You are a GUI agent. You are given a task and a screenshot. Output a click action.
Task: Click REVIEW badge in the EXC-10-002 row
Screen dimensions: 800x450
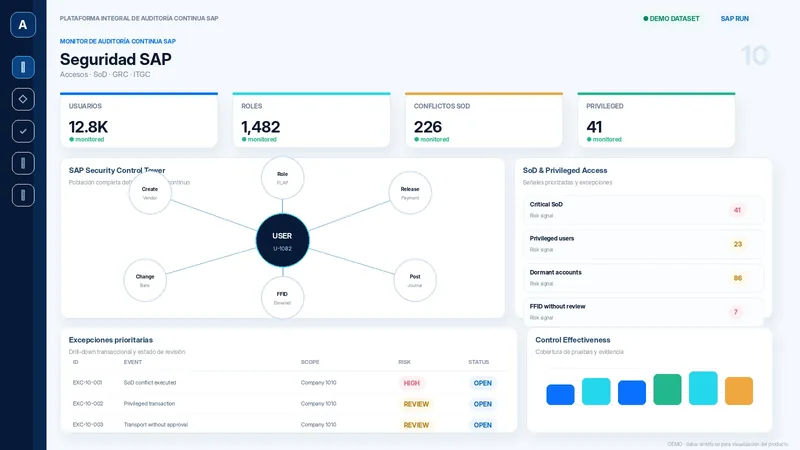click(x=416, y=404)
